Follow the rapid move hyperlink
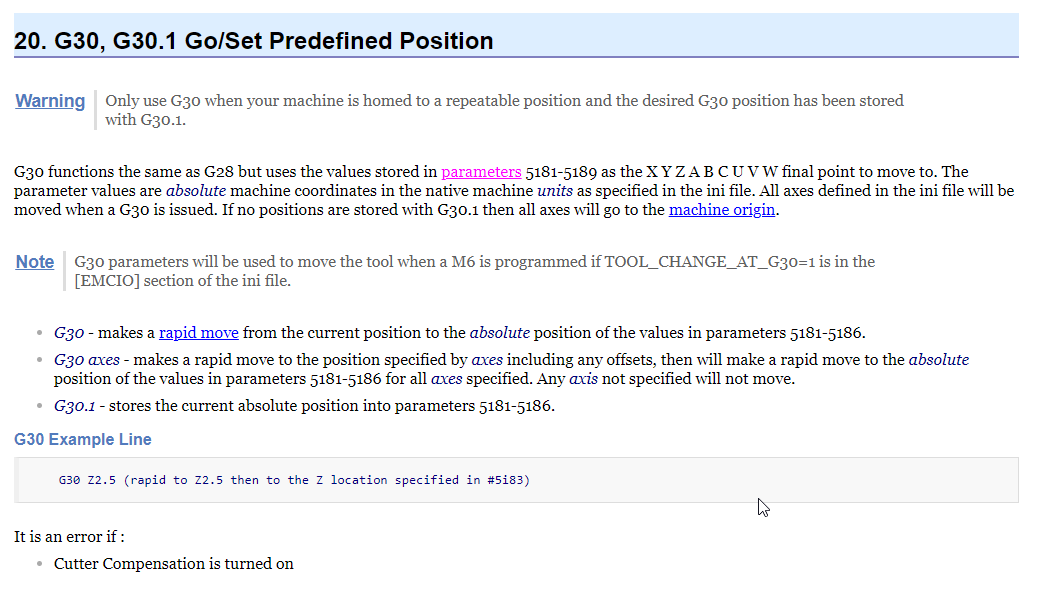This screenshot has height=598, width=1043. 198,333
